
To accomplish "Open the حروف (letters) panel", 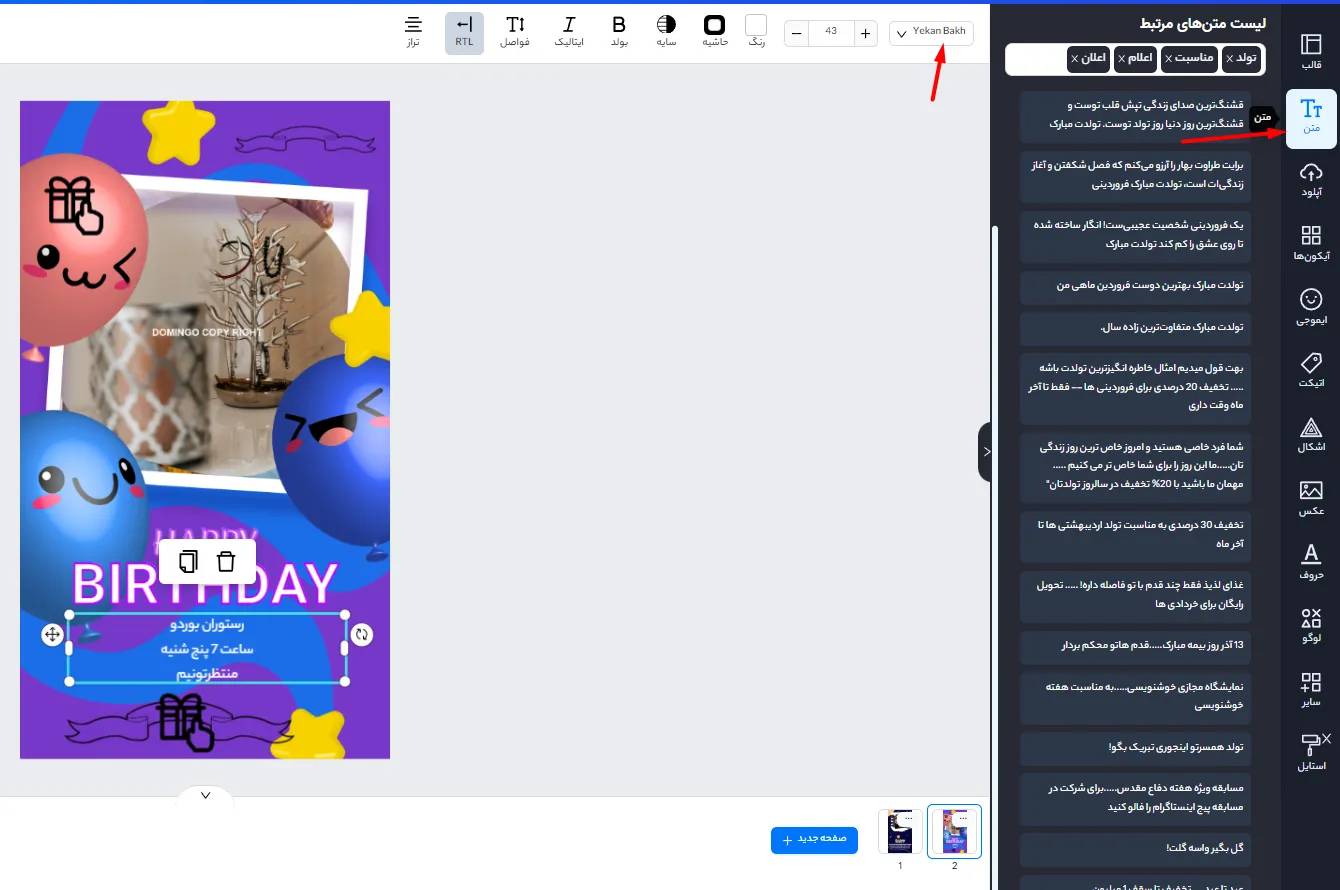I will tap(1310, 562).
